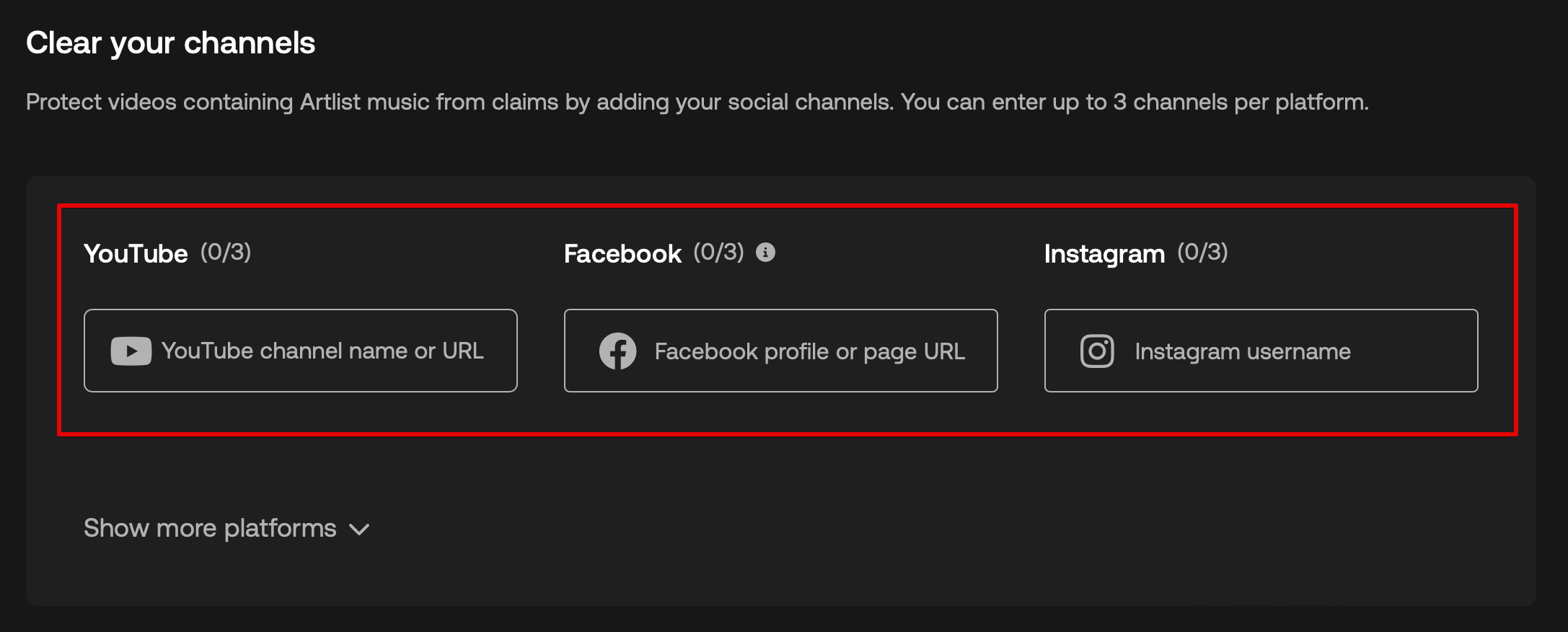Click the YouTube heading label
This screenshot has height=632, width=1568.
[136, 254]
